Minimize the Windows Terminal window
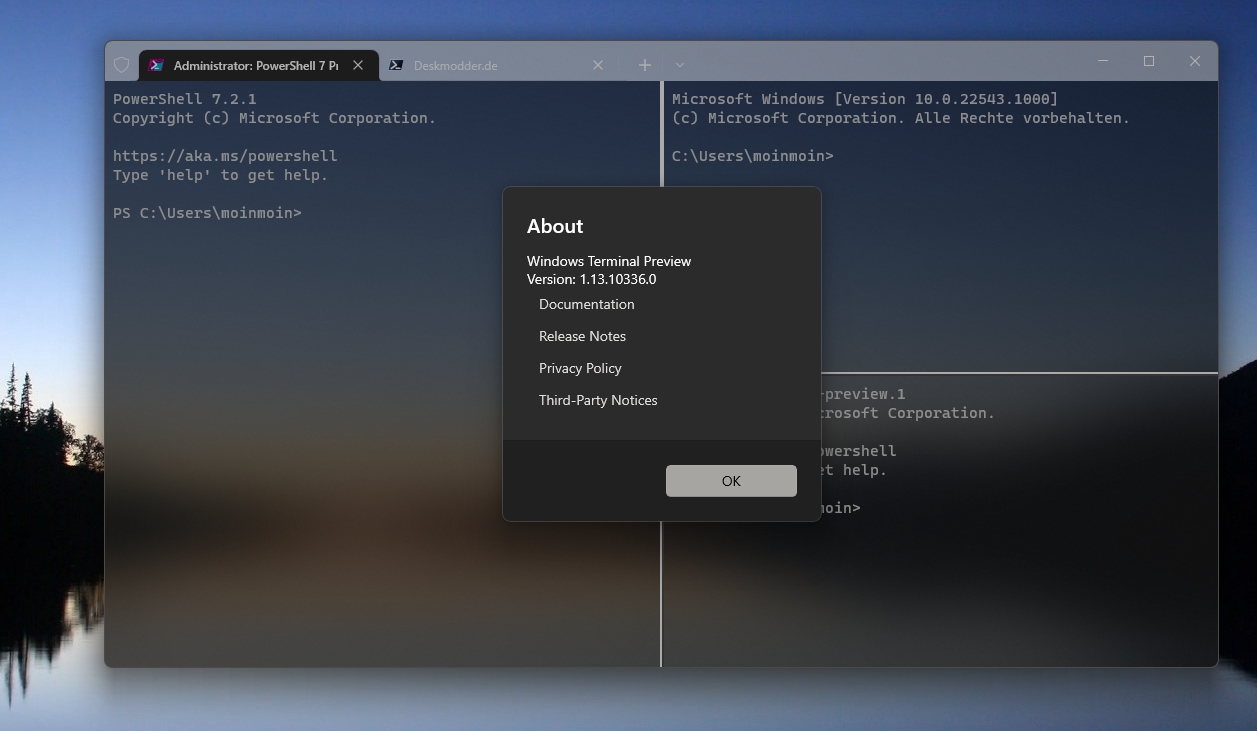Image resolution: width=1257 pixels, height=731 pixels. pos(1103,61)
